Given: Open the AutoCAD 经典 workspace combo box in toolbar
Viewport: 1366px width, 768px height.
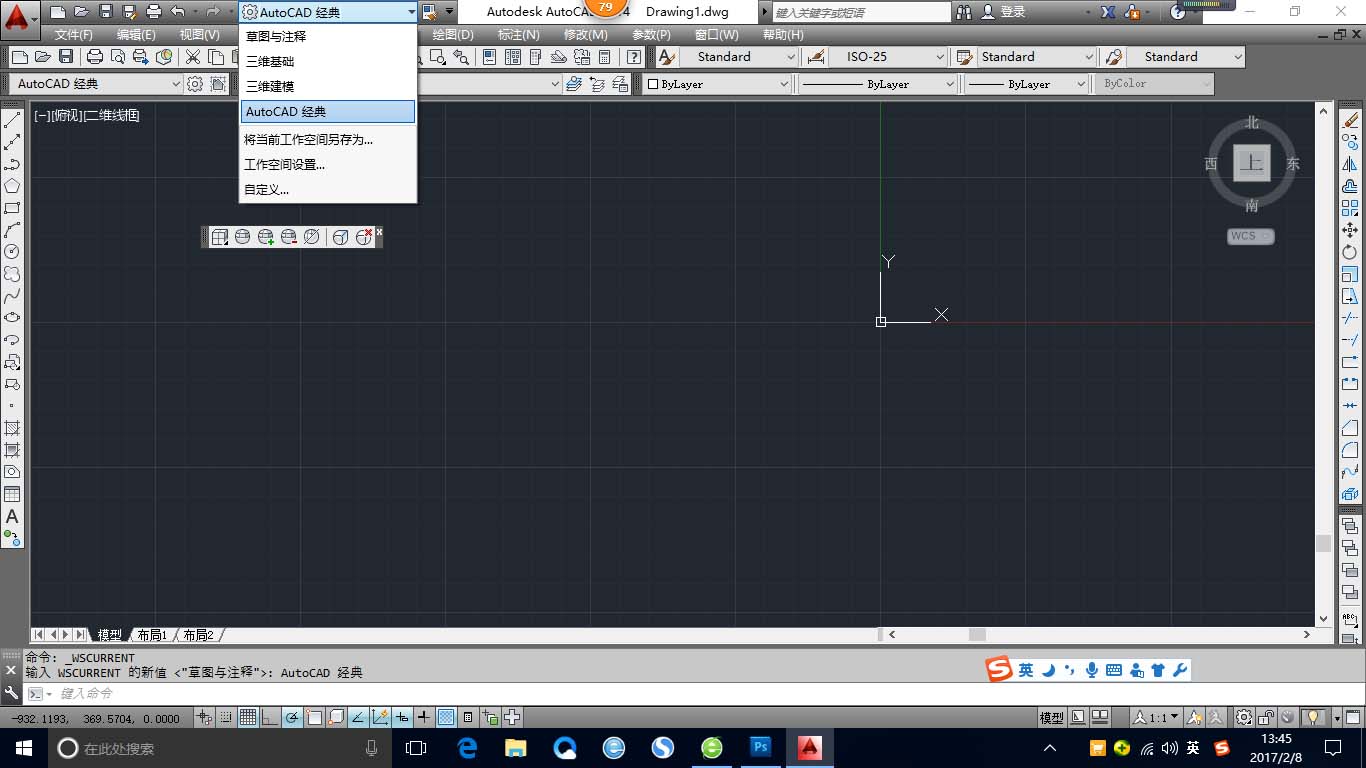Looking at the screenshot, I should [x=329, y=12].
